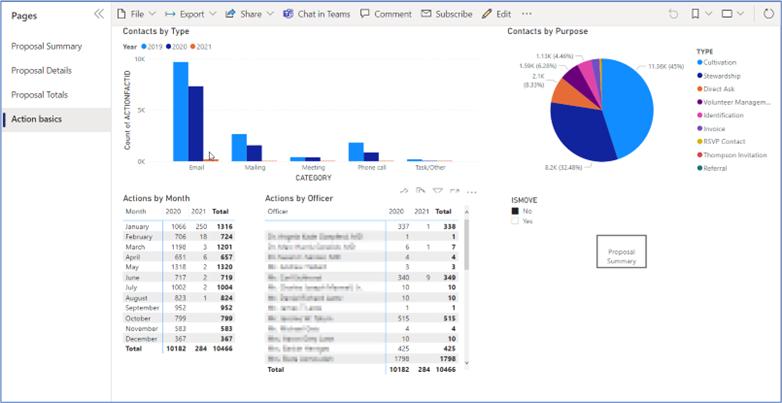Click Subscribe to report

pos(447,14)
